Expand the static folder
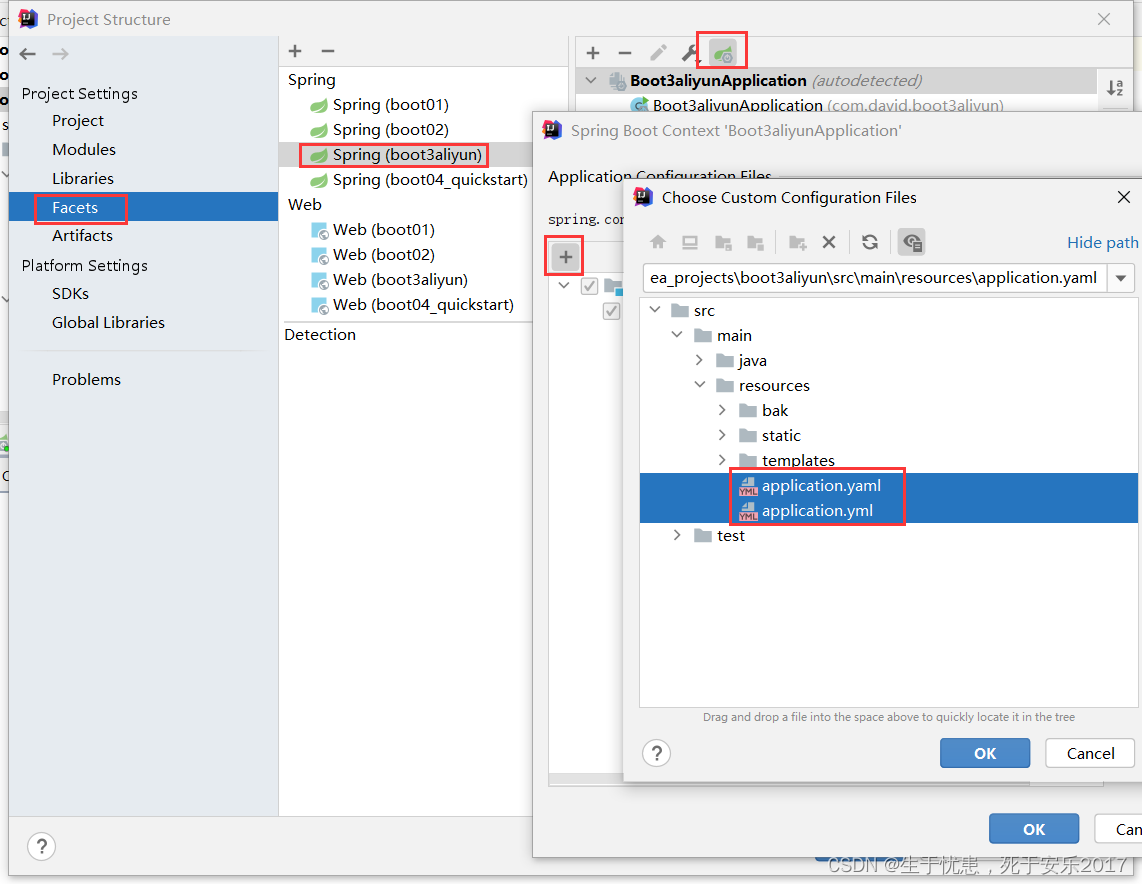This screenshot has height=884, width=1142. click(x=722, y=435)
